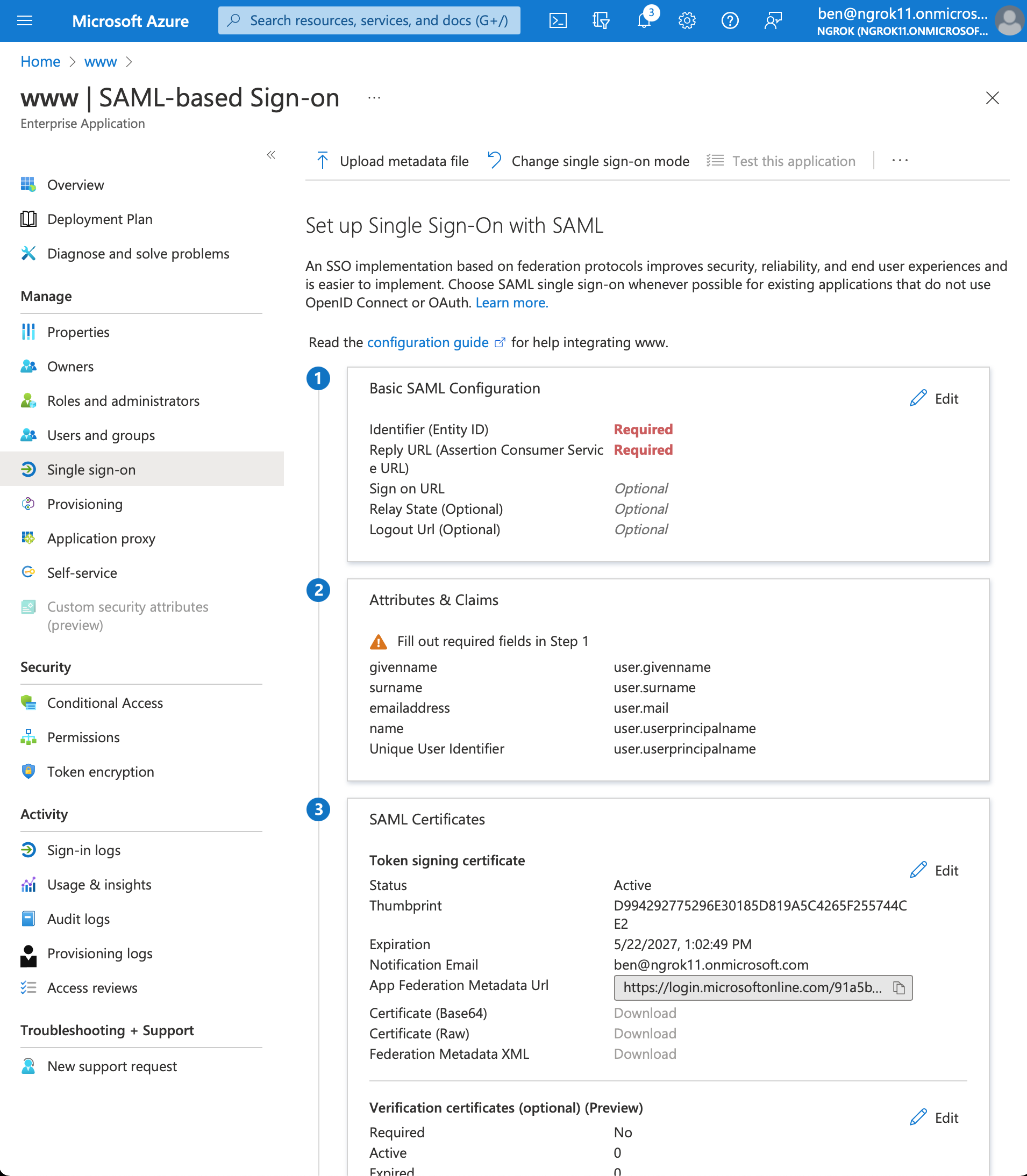1027x1176 pixels.
Task: Download Certificate (Base64)
Action: point(645,1013)
